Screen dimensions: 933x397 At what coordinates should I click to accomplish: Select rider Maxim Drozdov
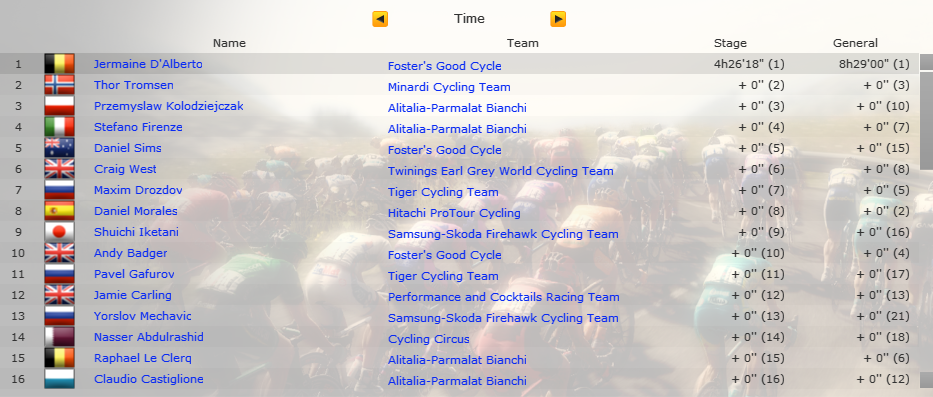(x=138, y=190)
